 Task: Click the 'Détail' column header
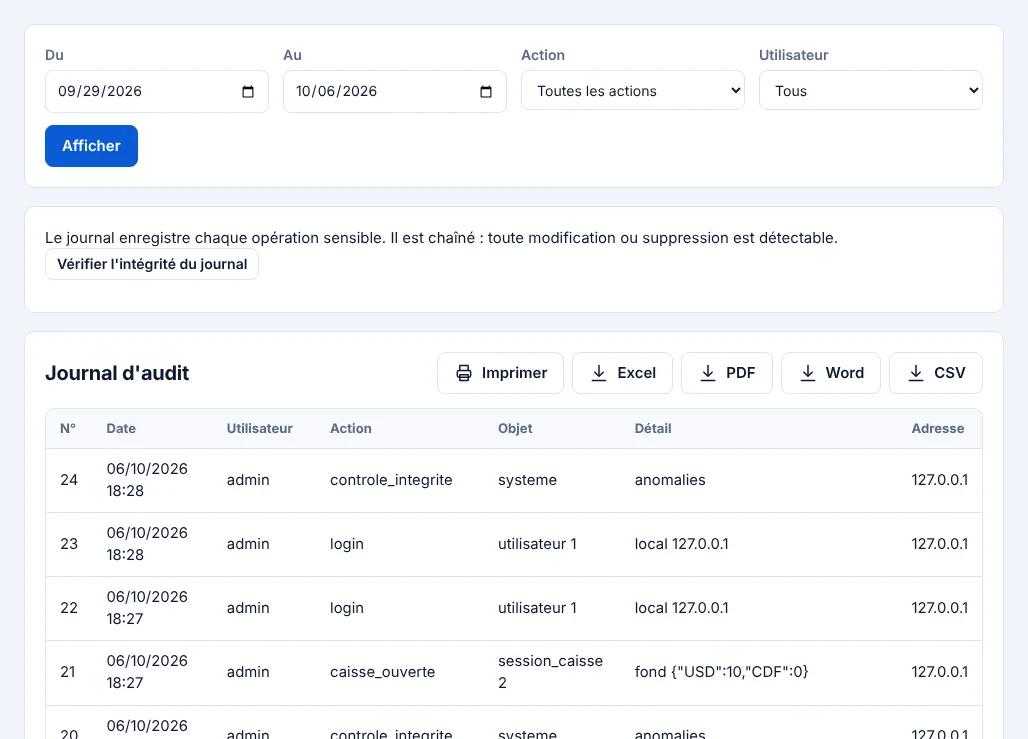(x=653, y=429)
